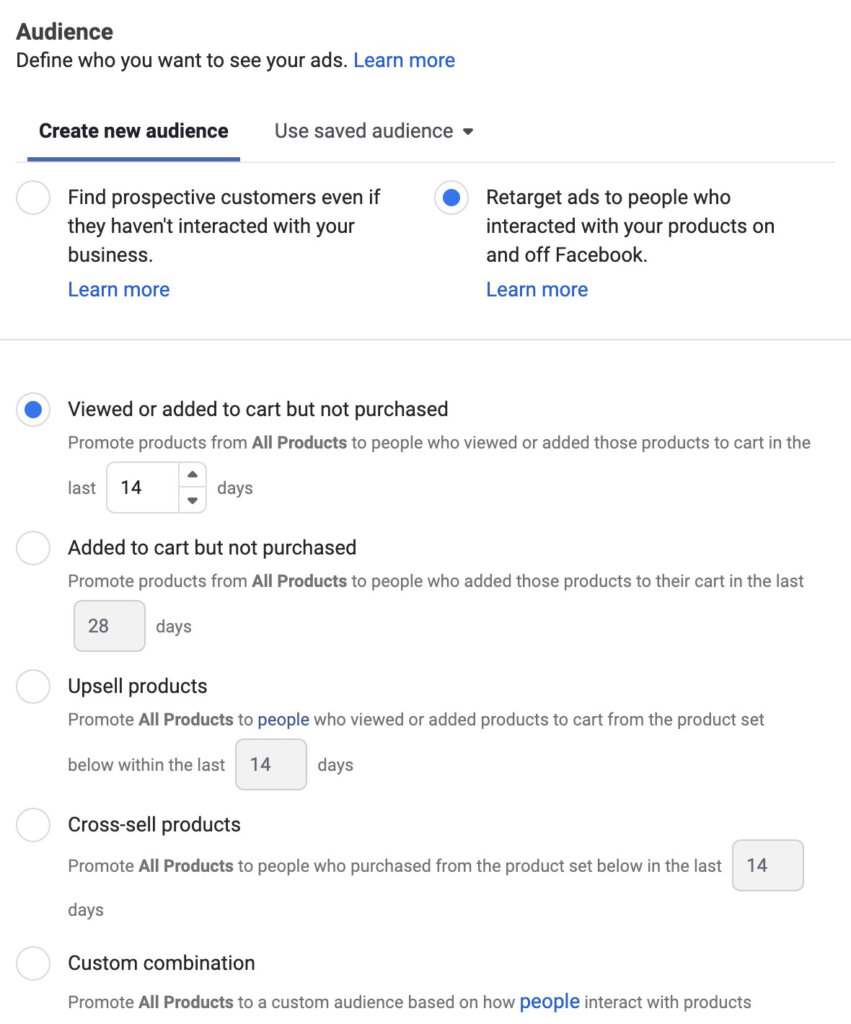Open 'Learn more' under the retargeting option
Viewport: 851px width, 1024px height.
click(537, 289)
